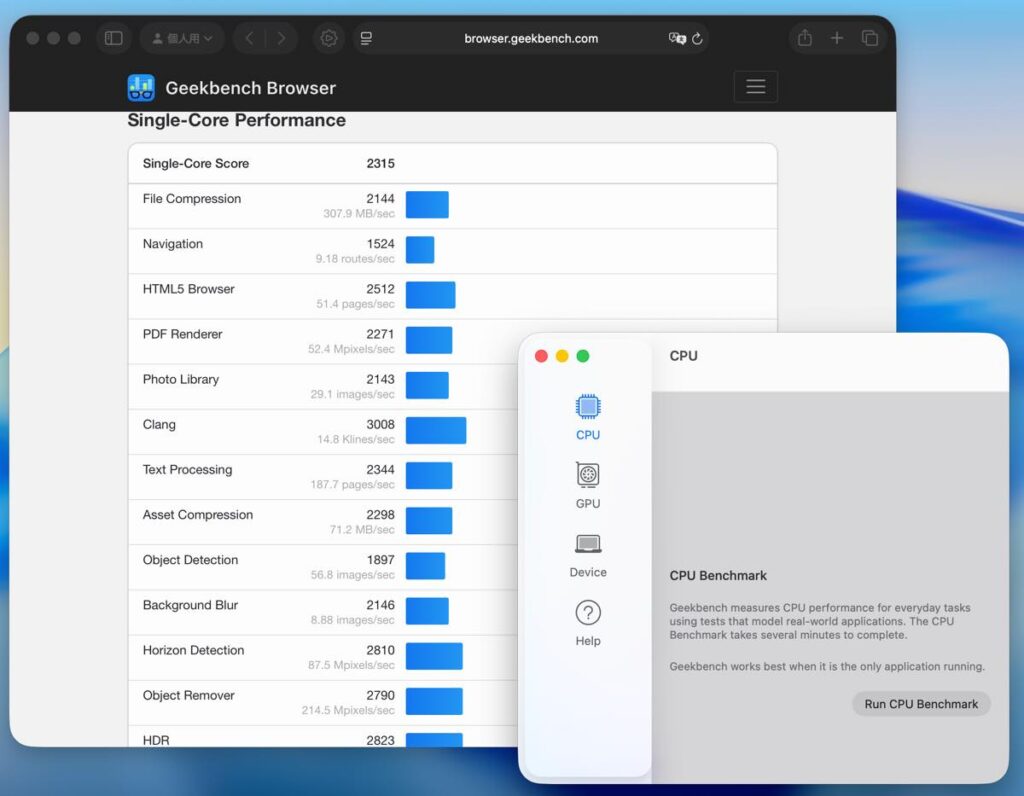Image resolution: width=1024 pixels, height=796 pixels.
Task: Open the 個人用 profile dropdown
Action: pos(182,39)
